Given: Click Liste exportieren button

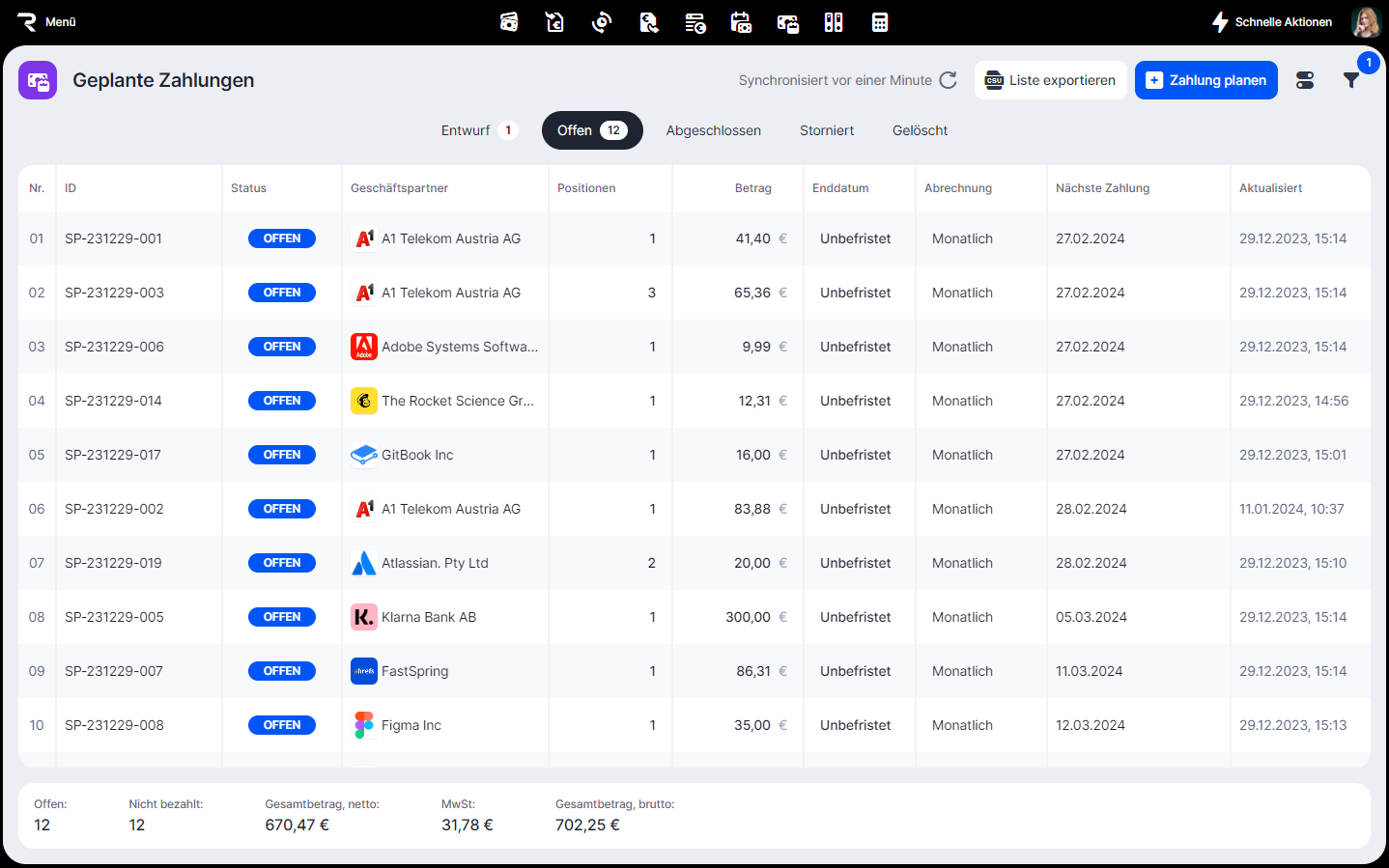Looking at the screenshot, I should point(1050,80).
